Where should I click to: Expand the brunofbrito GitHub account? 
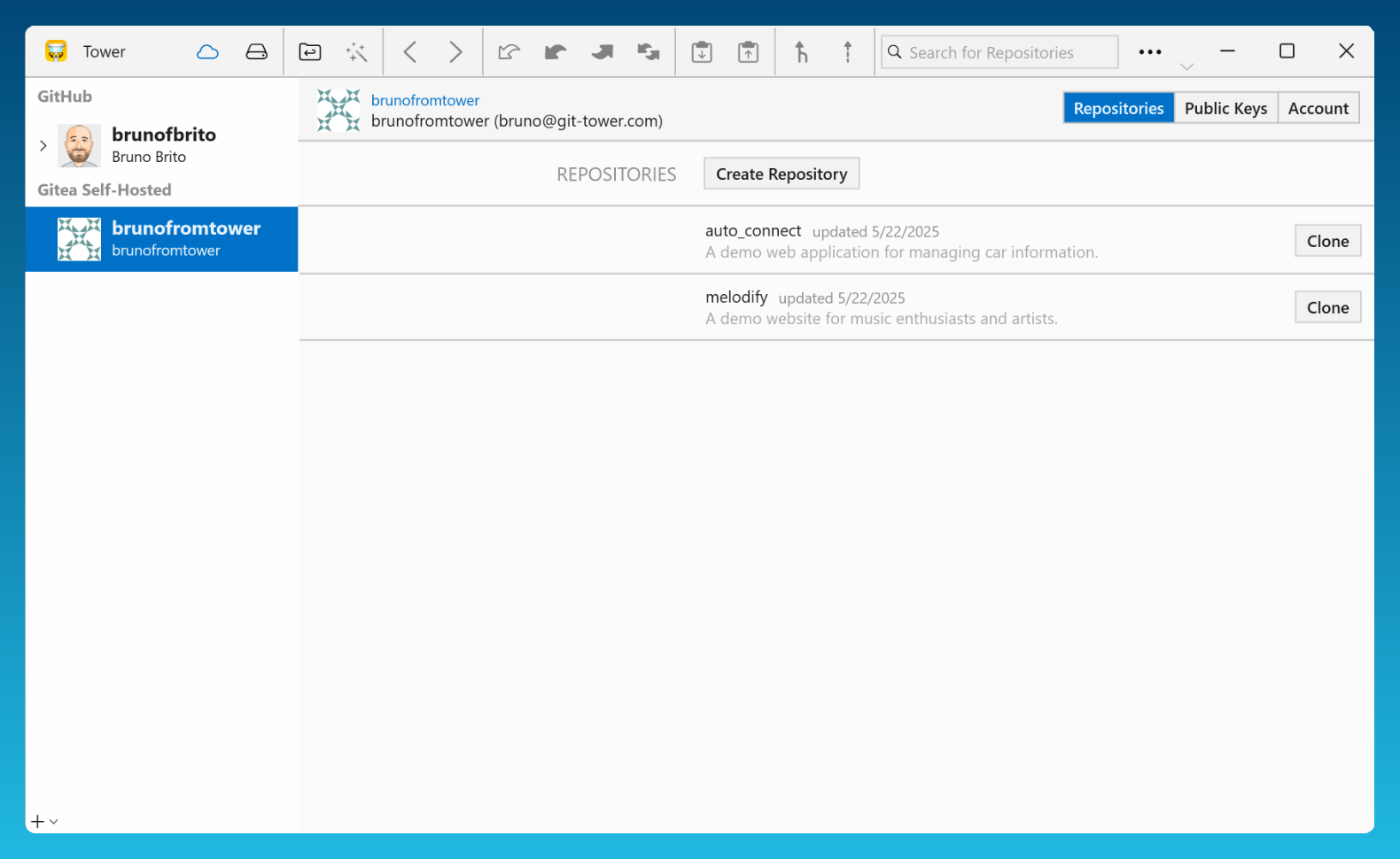[43, 145]
